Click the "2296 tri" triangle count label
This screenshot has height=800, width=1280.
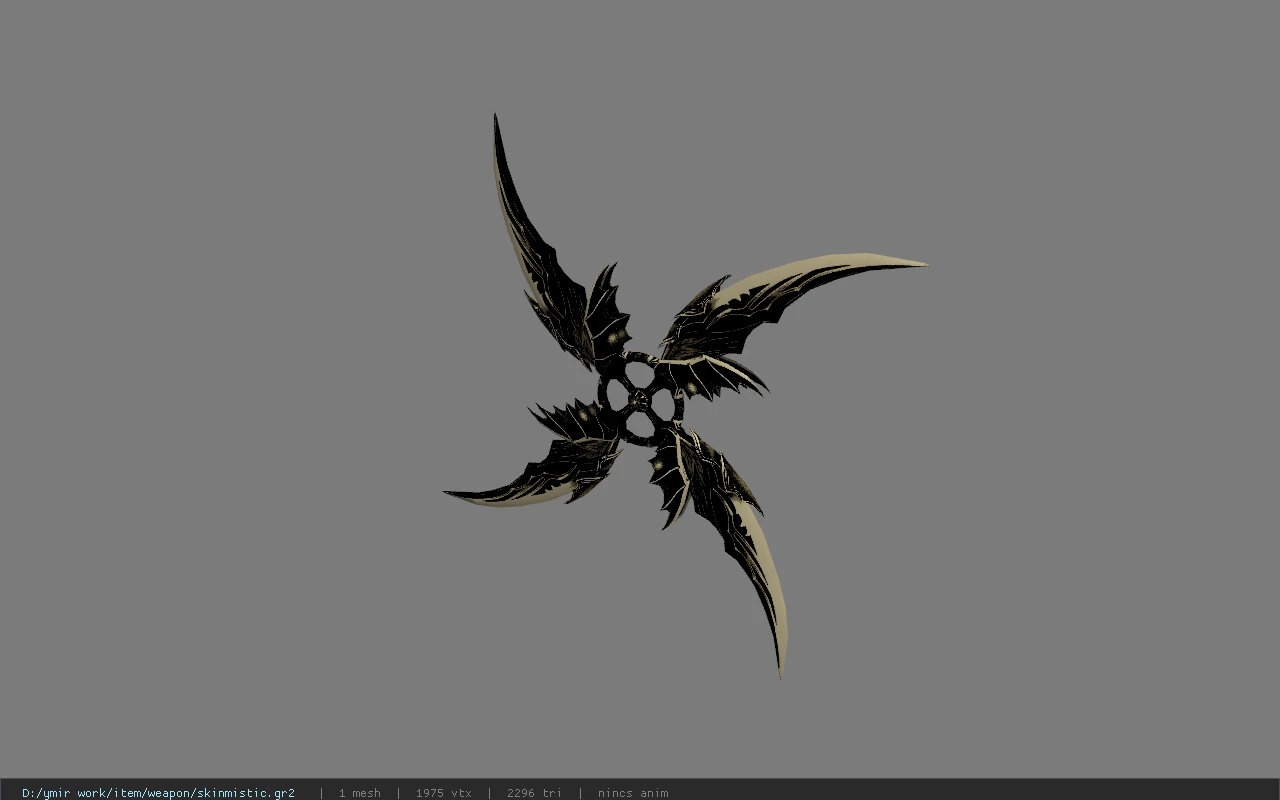pos(534,793)
